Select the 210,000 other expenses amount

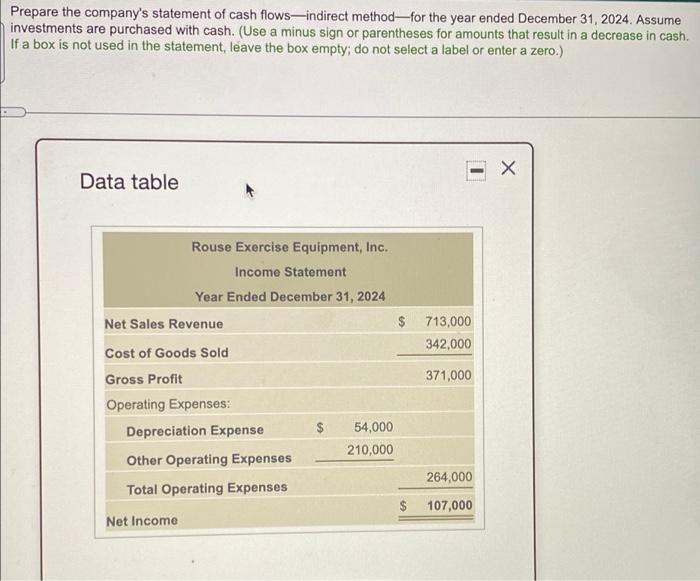point(370,450)
